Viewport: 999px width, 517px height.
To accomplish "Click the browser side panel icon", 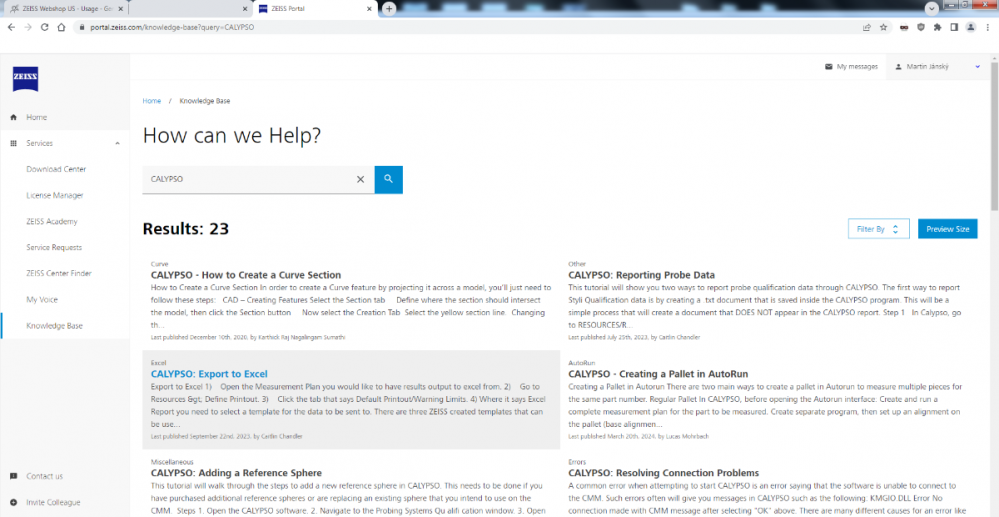I will (x=954, y=27).
